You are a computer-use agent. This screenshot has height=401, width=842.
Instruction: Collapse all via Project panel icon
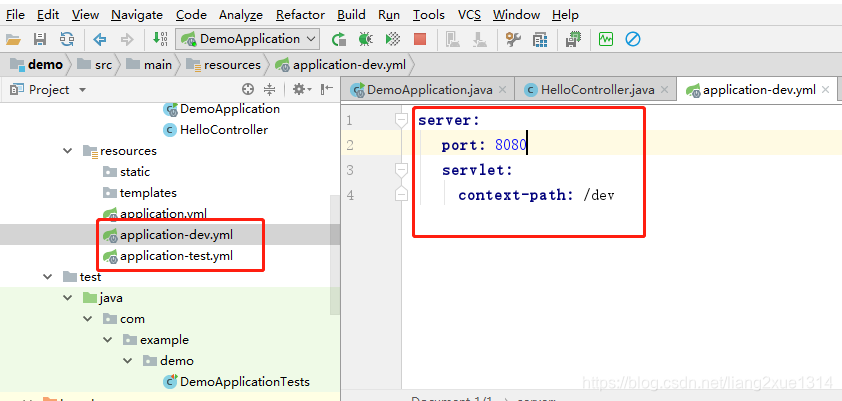pyautogui.click(x=270, y=90)
